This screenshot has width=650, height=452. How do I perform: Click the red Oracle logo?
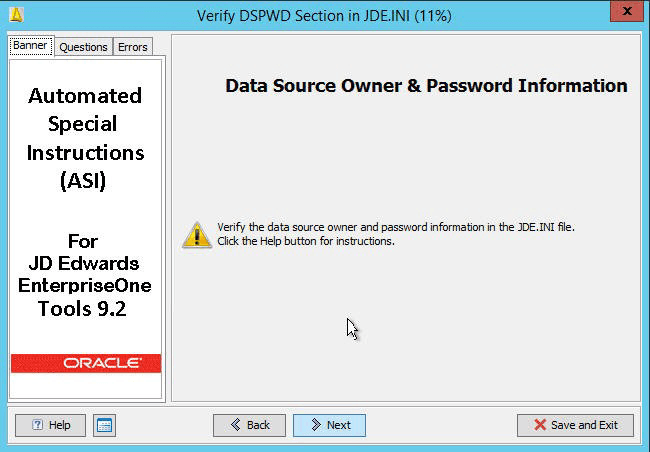click(x=86, y=363)
